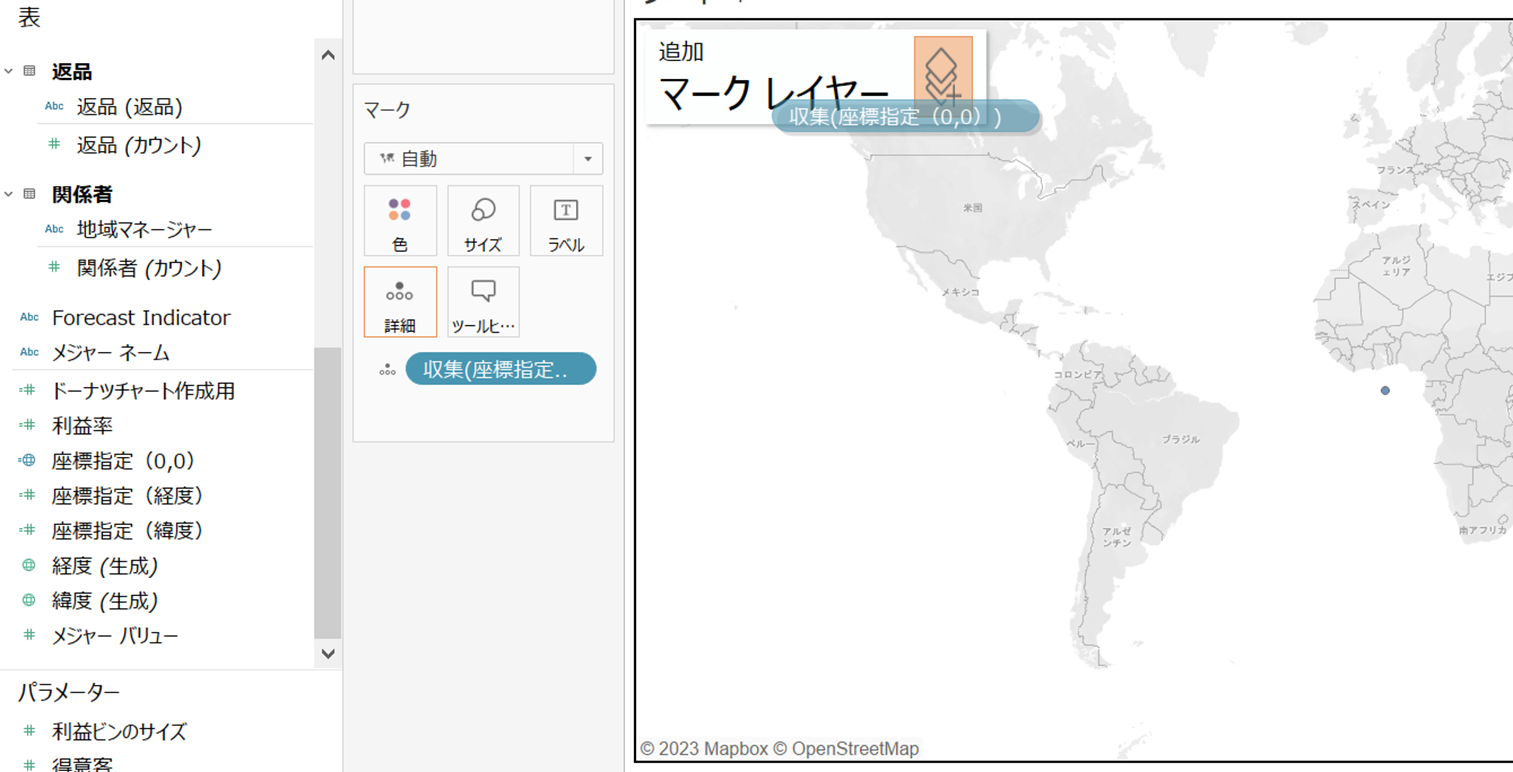The image size is (1513, 772).
Task: Click the data pane scrollbar thumb
Action: [x=327, y=493]
